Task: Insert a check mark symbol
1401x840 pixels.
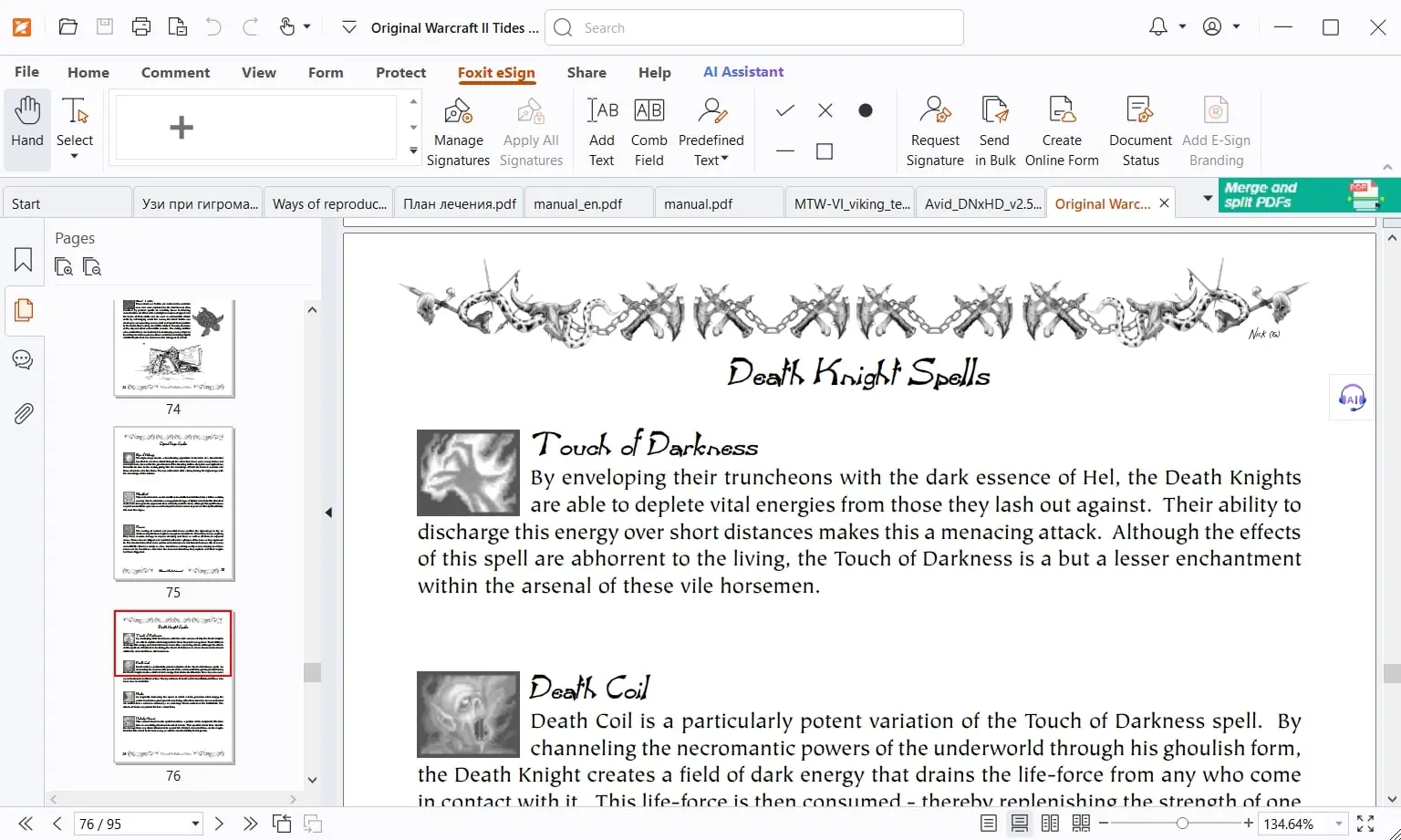Action: 785,110
